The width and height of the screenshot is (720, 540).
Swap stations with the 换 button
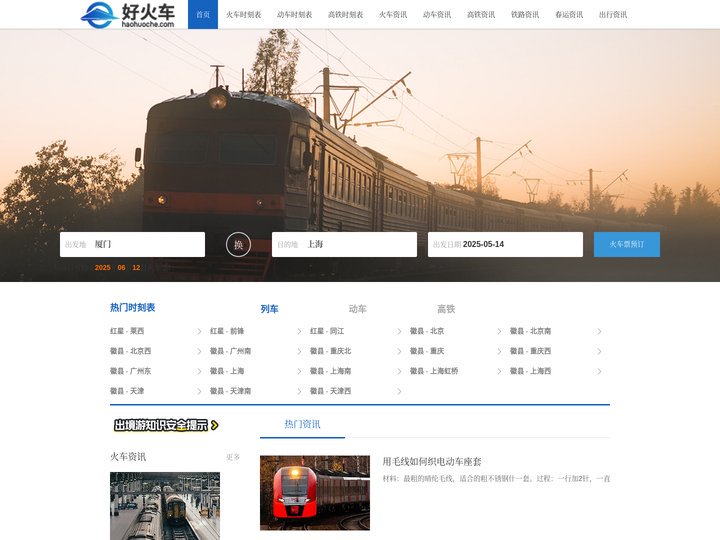(x=238, y=244)
